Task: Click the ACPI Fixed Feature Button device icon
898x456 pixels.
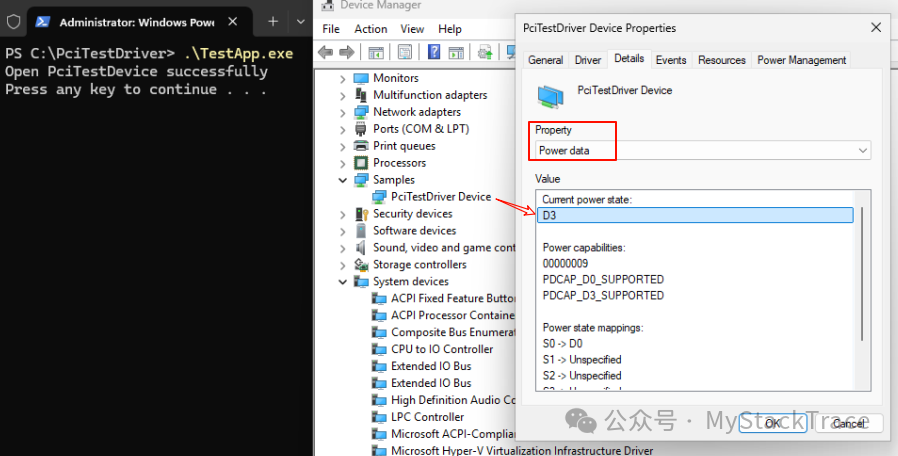Action: [x=379, y=298]
